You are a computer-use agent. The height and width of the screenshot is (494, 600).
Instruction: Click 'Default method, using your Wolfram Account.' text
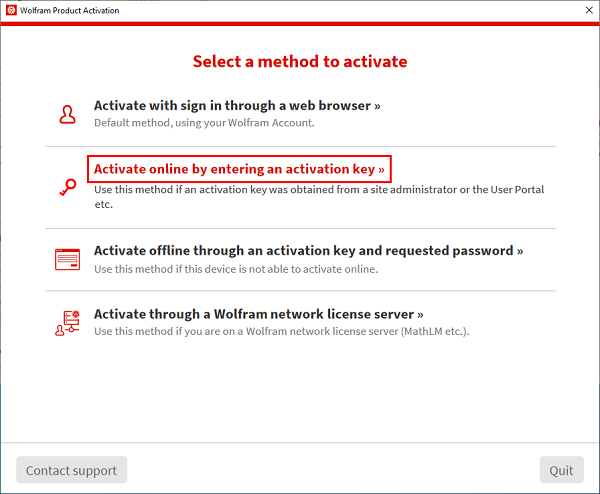204,123
